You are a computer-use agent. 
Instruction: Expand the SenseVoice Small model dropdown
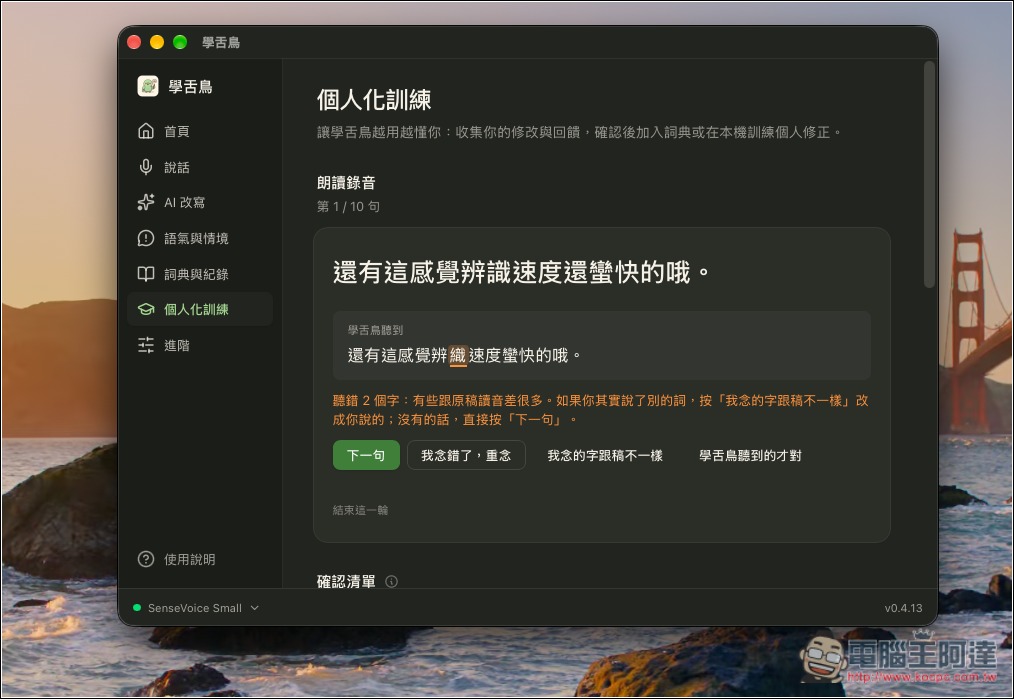click(x=196, y=608)
